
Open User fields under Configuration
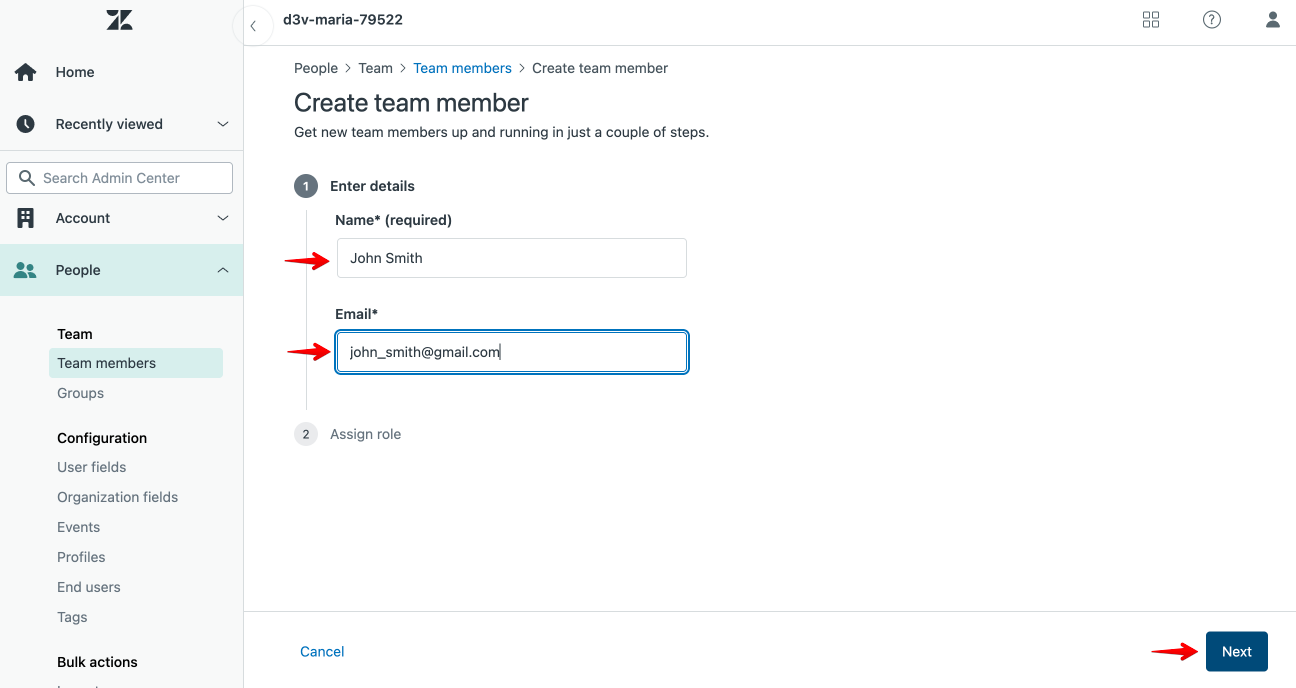point(92,467)
